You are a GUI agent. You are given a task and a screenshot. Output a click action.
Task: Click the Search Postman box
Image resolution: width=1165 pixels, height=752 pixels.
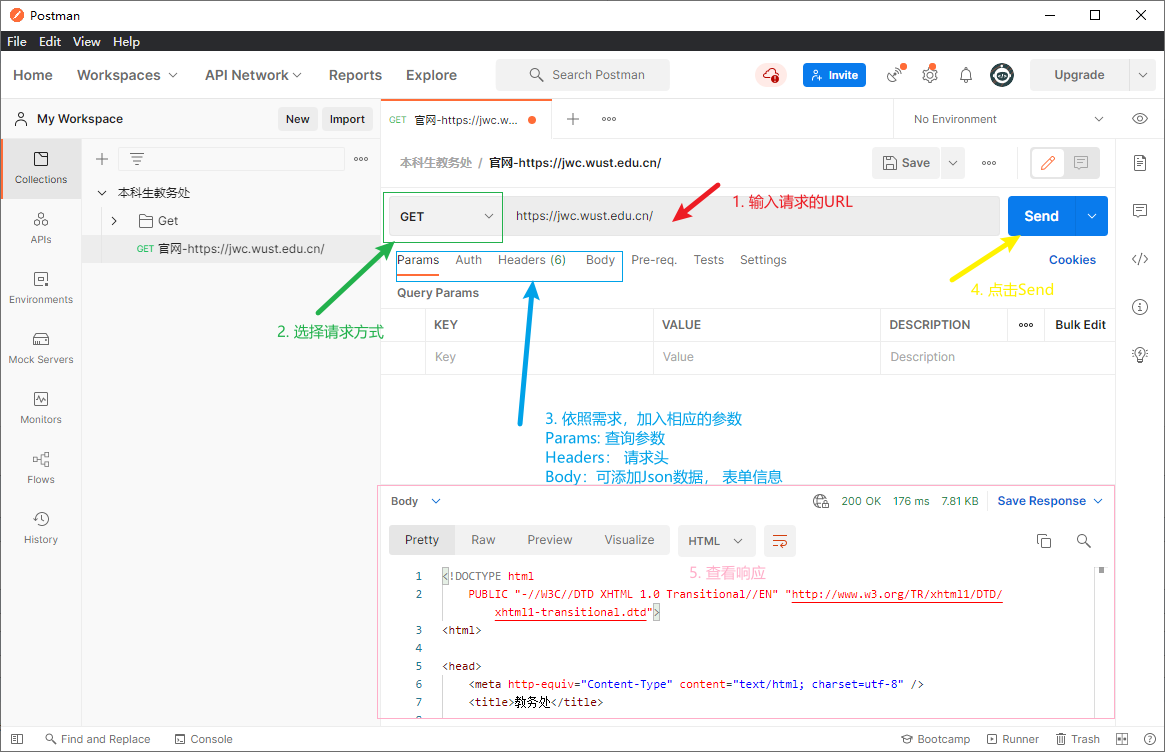pos(583,75)
